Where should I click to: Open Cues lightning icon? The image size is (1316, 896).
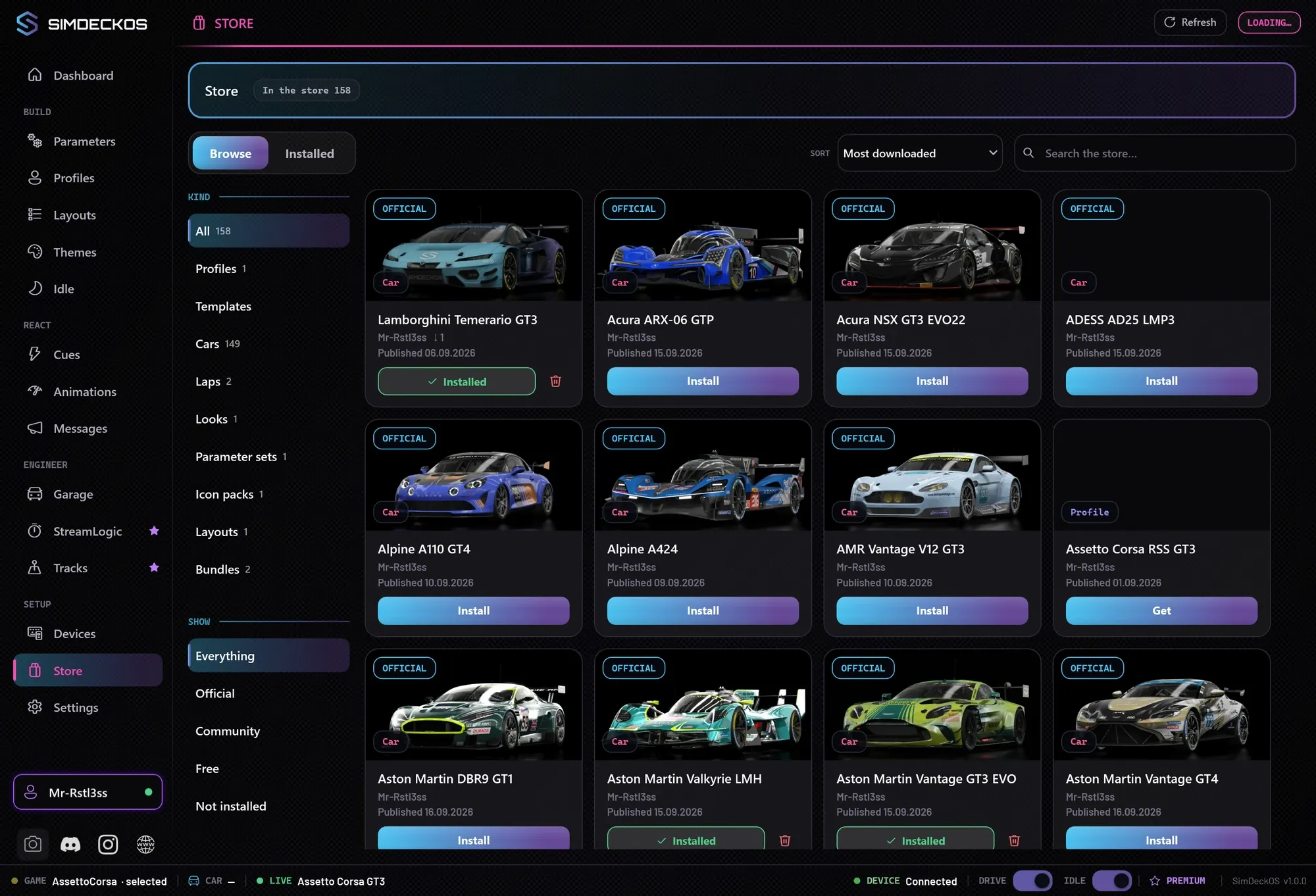[x=35, y=354]
